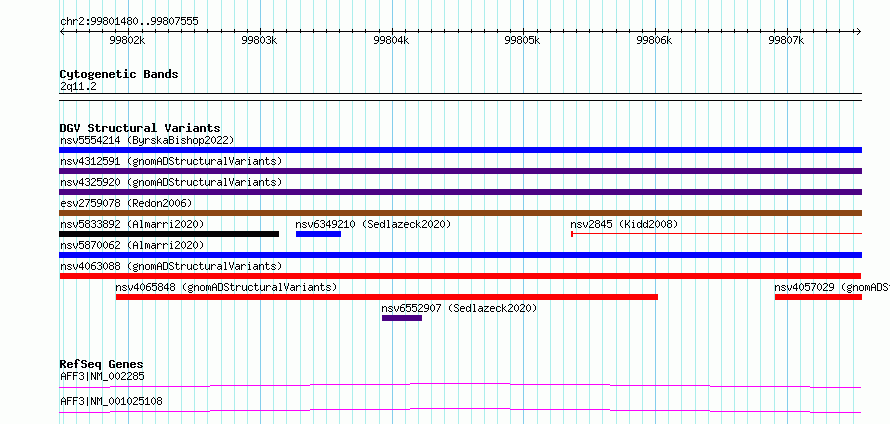Select nsv5833892 (Almarri2020) label

[132, 224]
